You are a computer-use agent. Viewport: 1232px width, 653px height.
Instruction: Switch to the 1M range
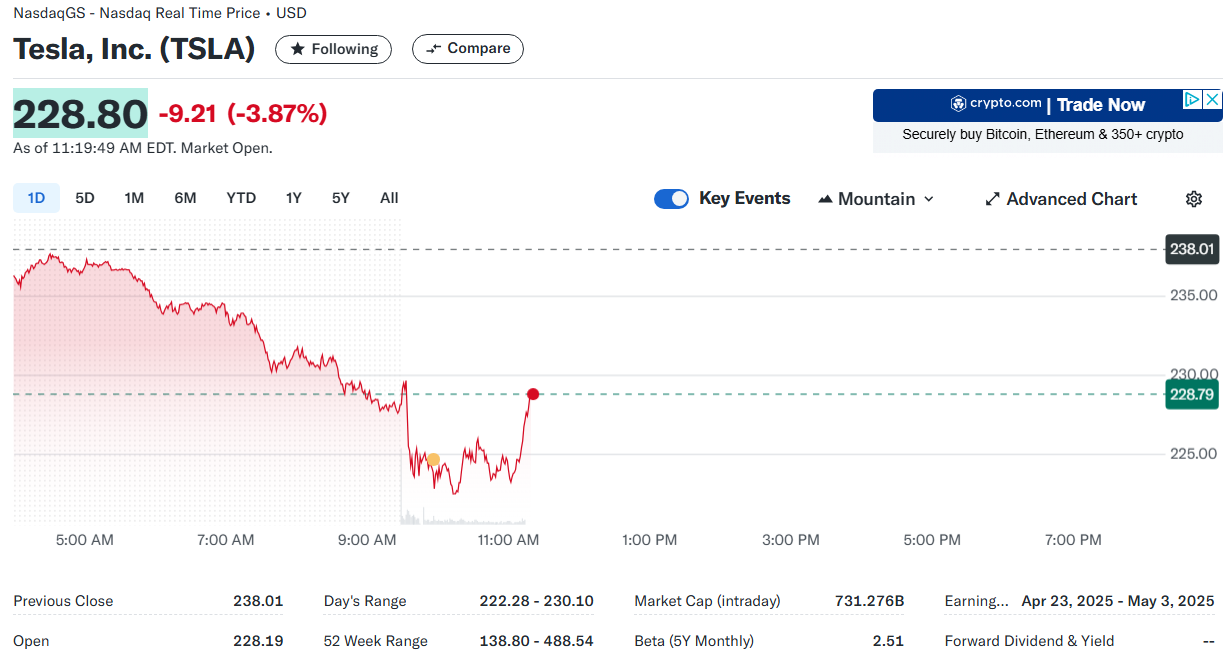tap(134, 198)
